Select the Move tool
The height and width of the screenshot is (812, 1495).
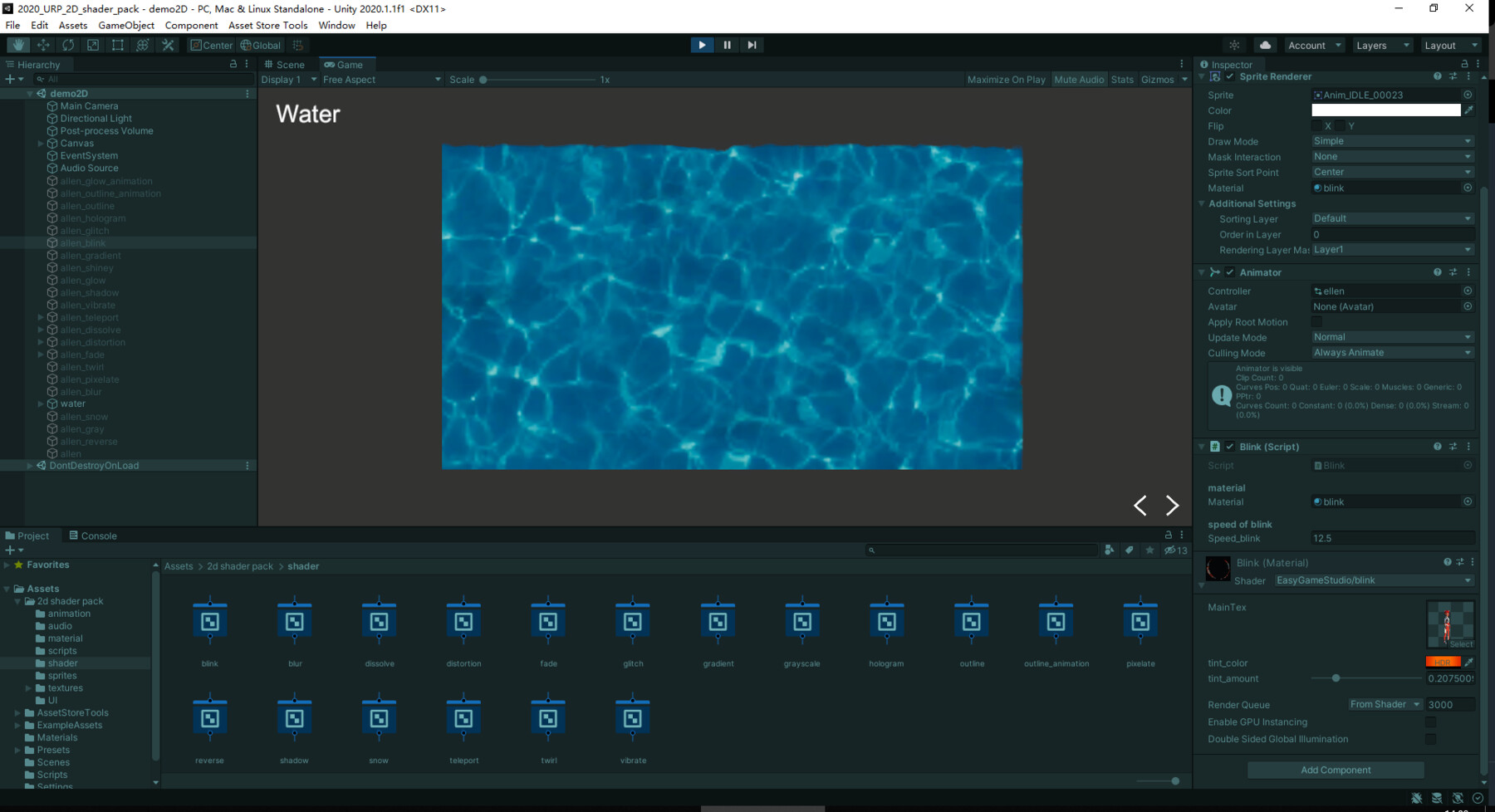coord(43,45)
